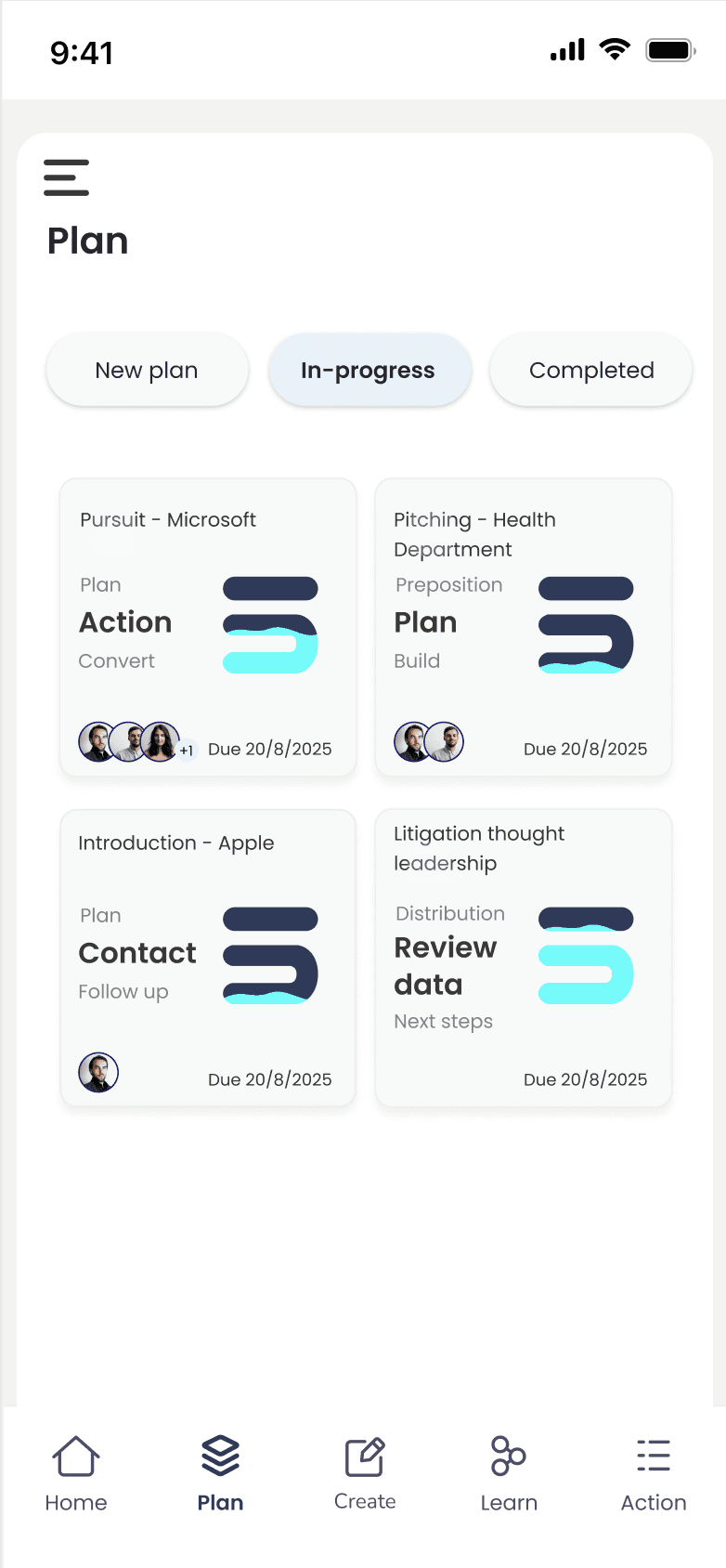The image size is (726, 1568).
Task: Open the hamburger menu icon
Action: pos(66,176)
